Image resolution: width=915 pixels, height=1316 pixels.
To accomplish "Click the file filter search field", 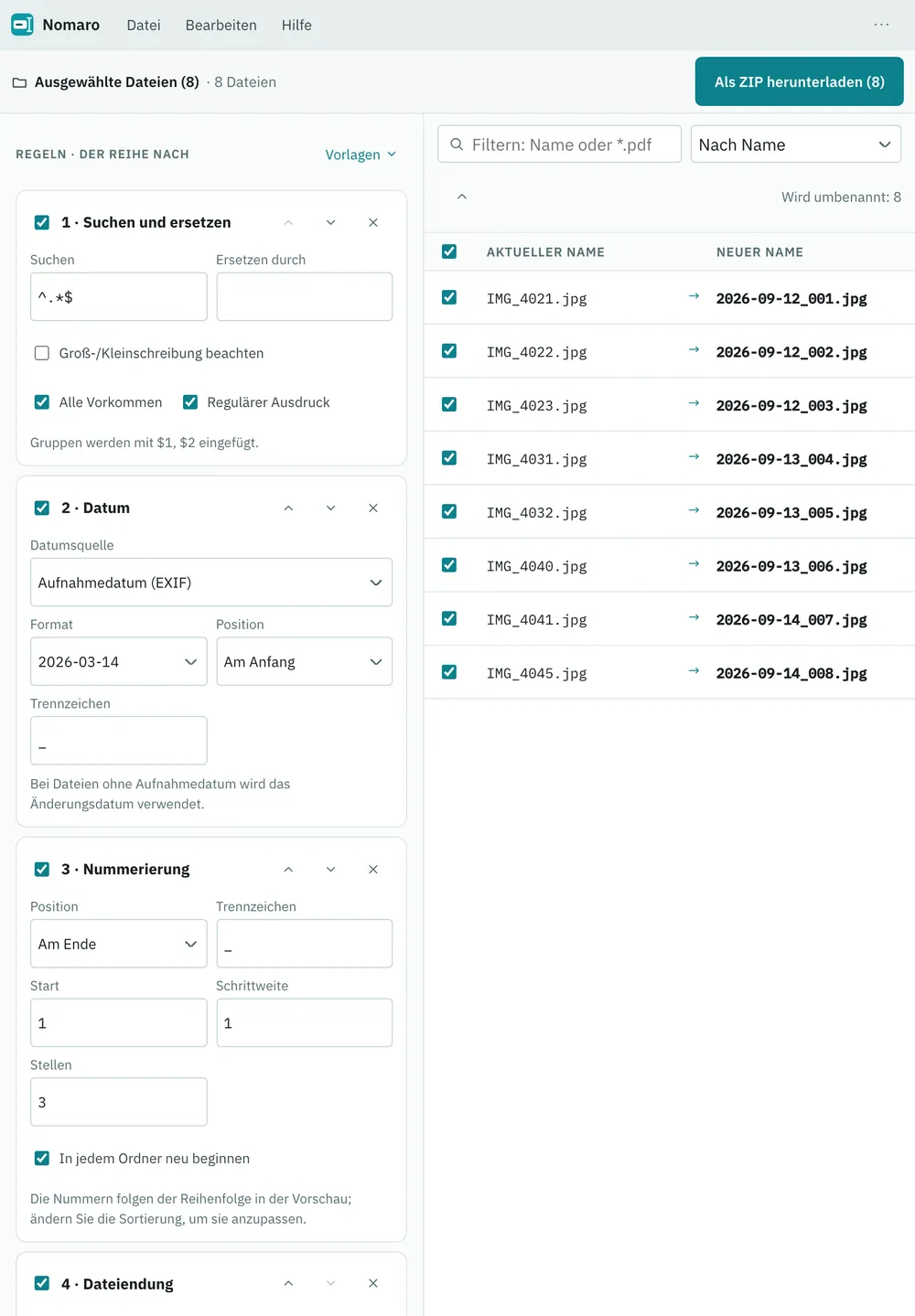I will coord(560,144).
